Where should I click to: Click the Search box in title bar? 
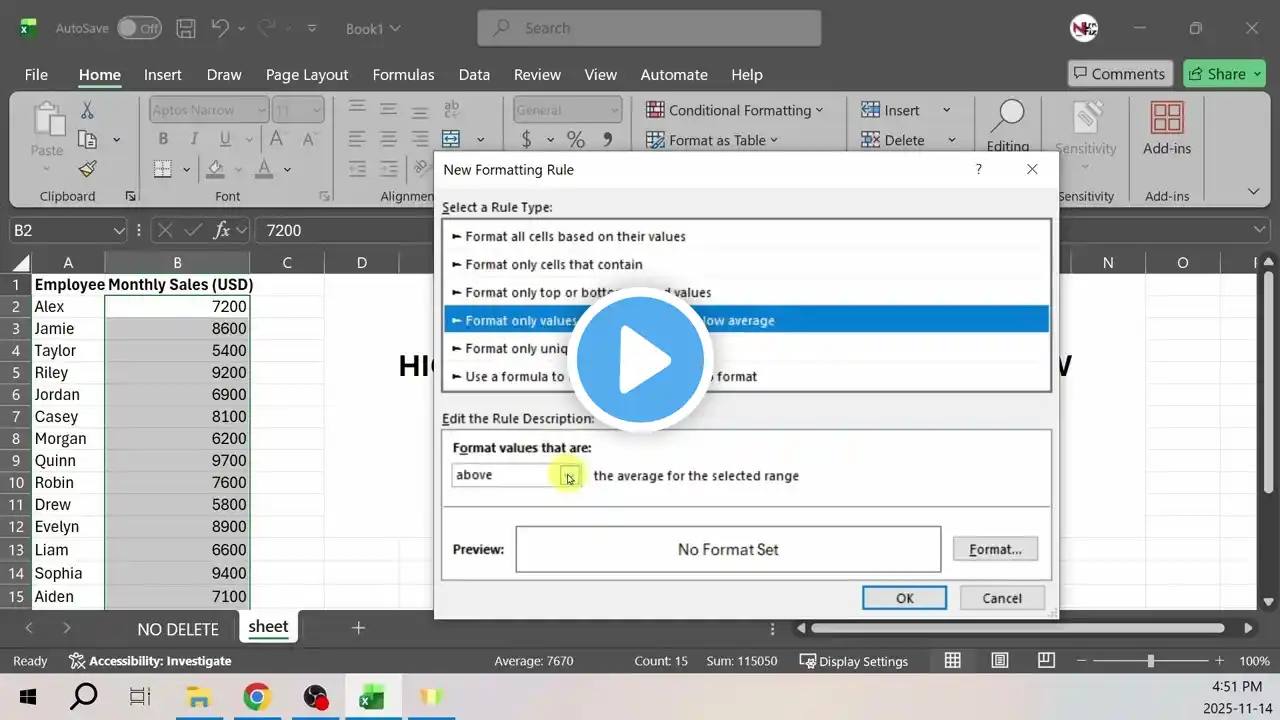click(648, 28)
